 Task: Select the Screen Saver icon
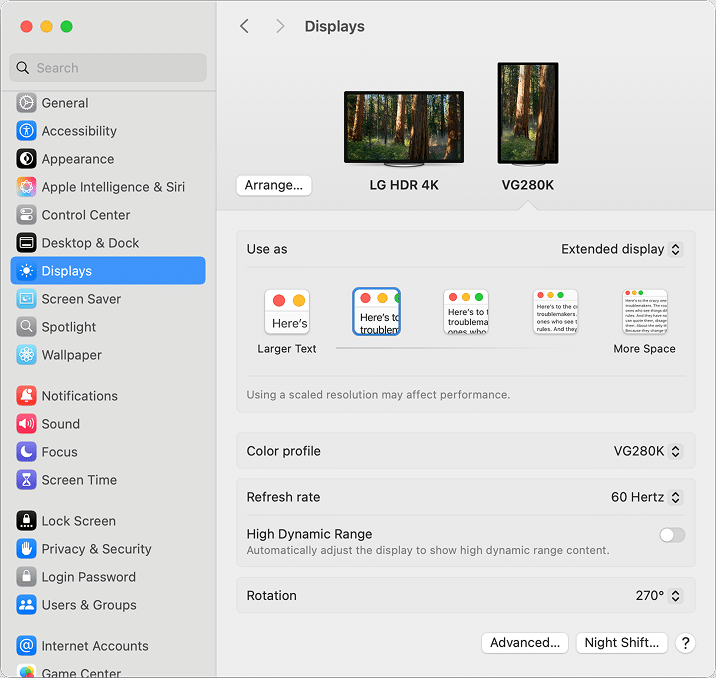point(26,299)
